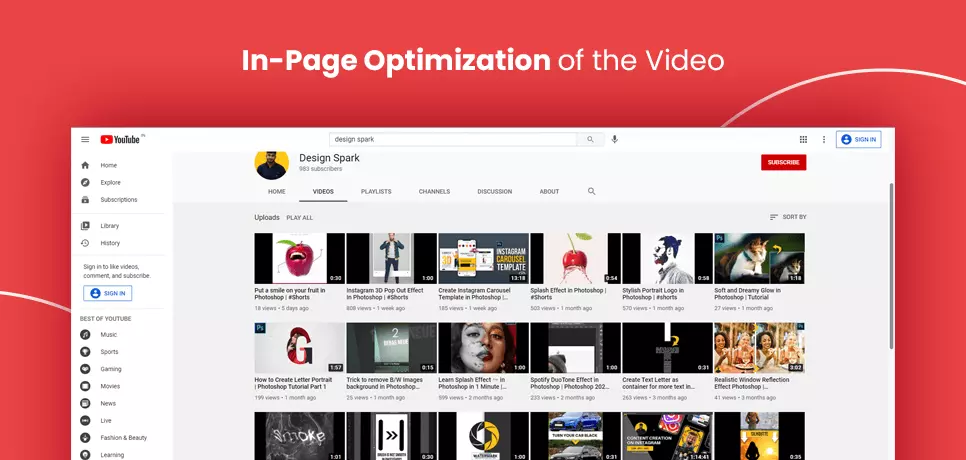Viewport: 966px width, 460px height.
Task: Click the Home sidebar icon
Action: (85, 165)
